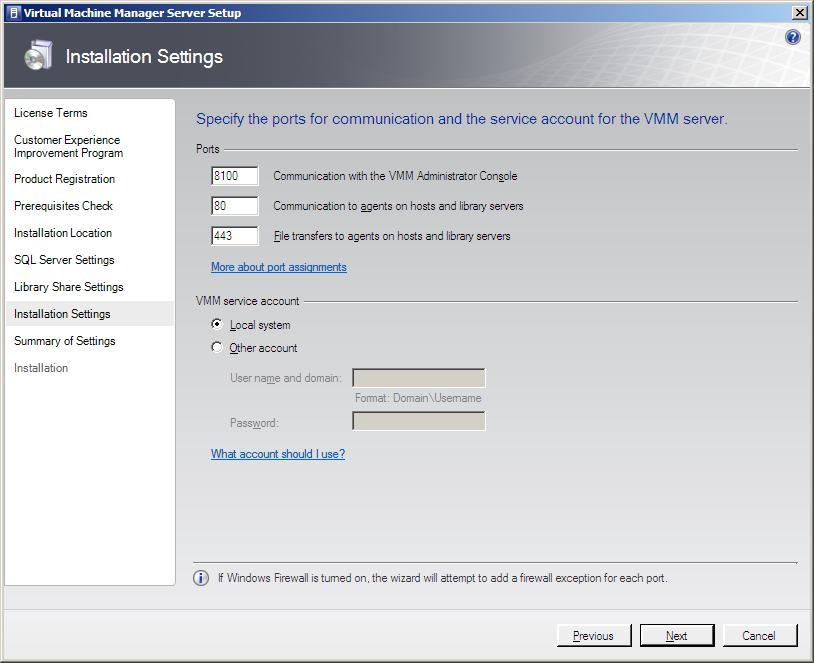The width and height of the screenshot is (814, 663).
Task: Click the blue help question mark icon
Action: (793, 37)
